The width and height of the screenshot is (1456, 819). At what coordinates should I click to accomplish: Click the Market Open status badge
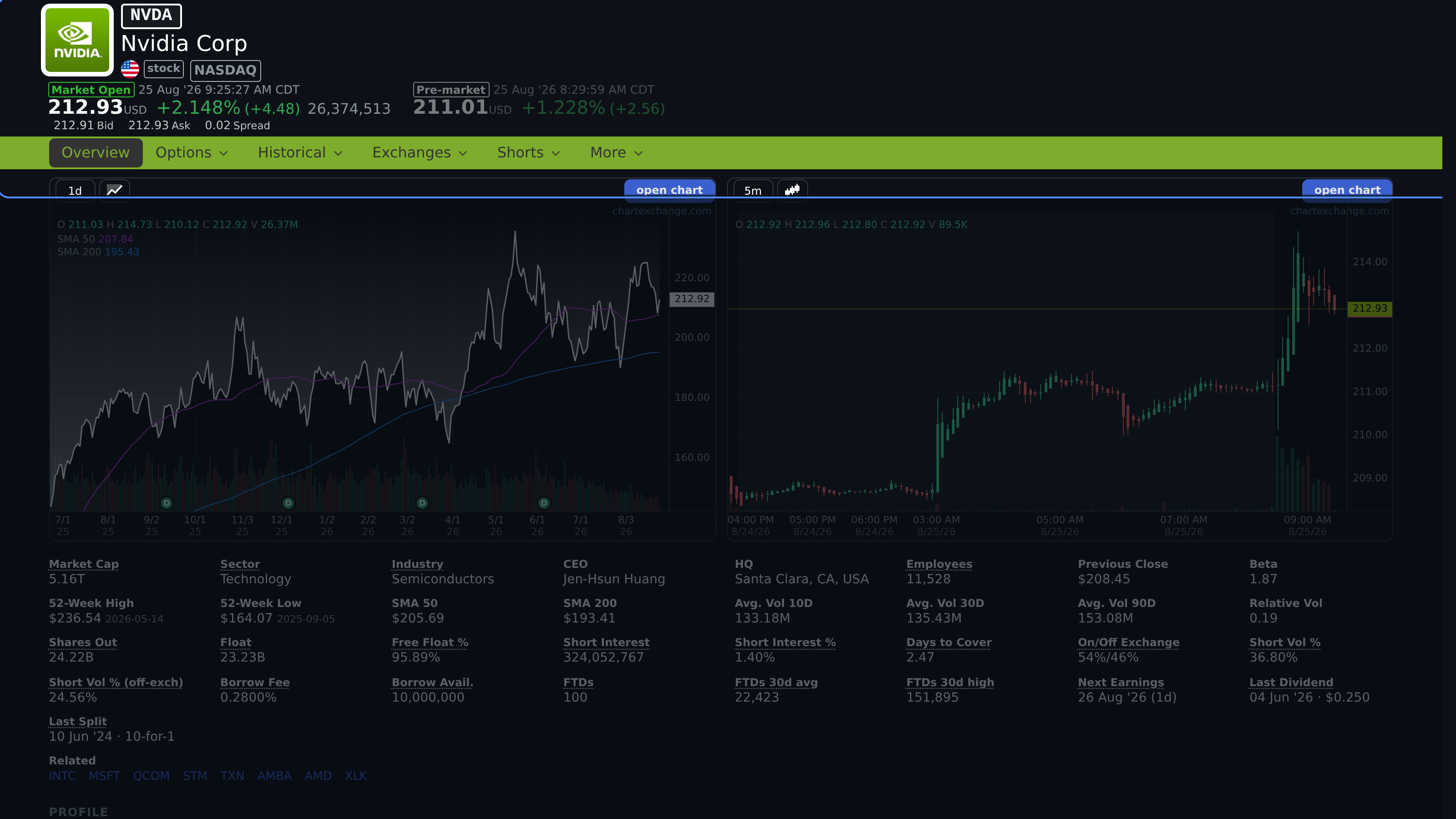pyautogui.click(x=91, y=90)
